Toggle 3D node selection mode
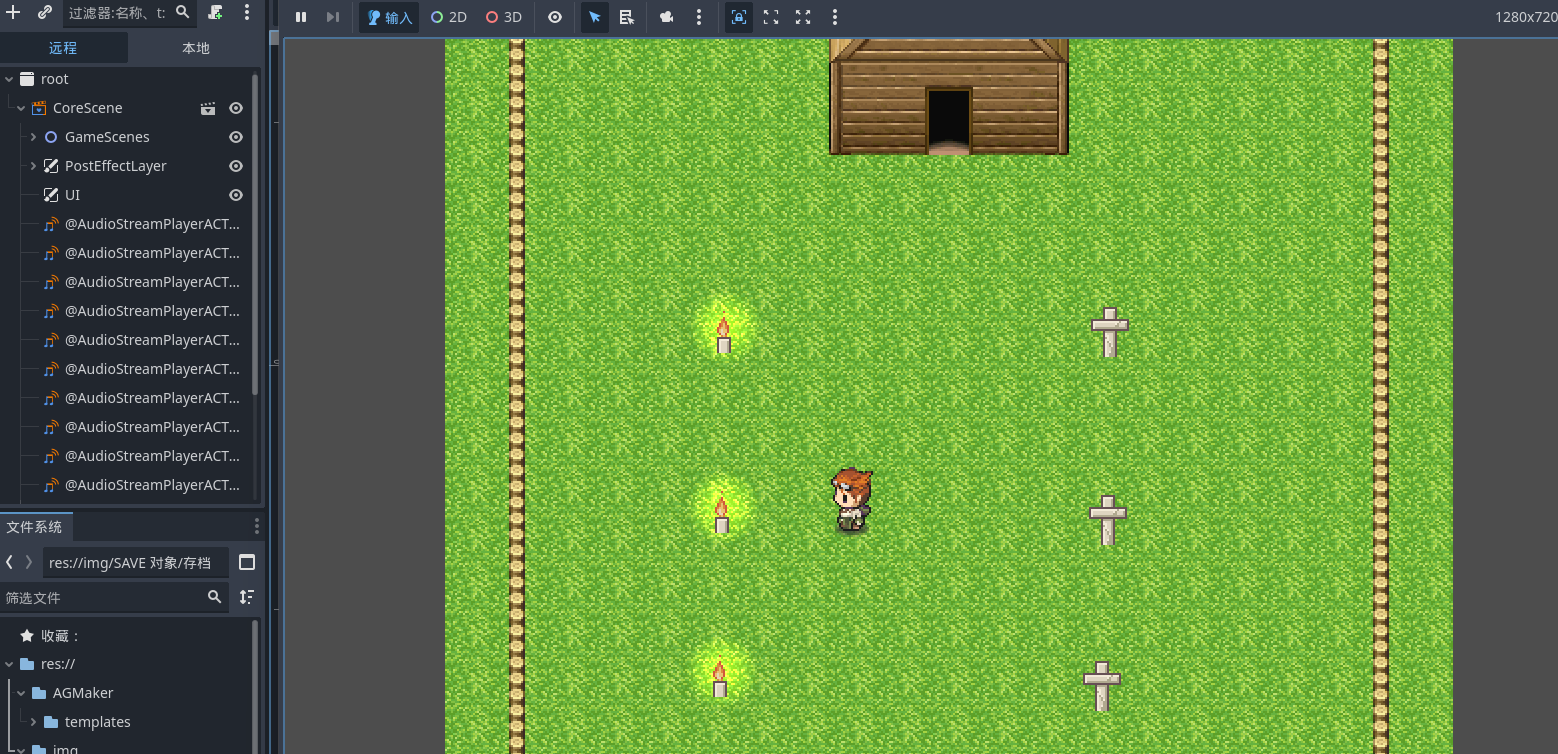 504,17
